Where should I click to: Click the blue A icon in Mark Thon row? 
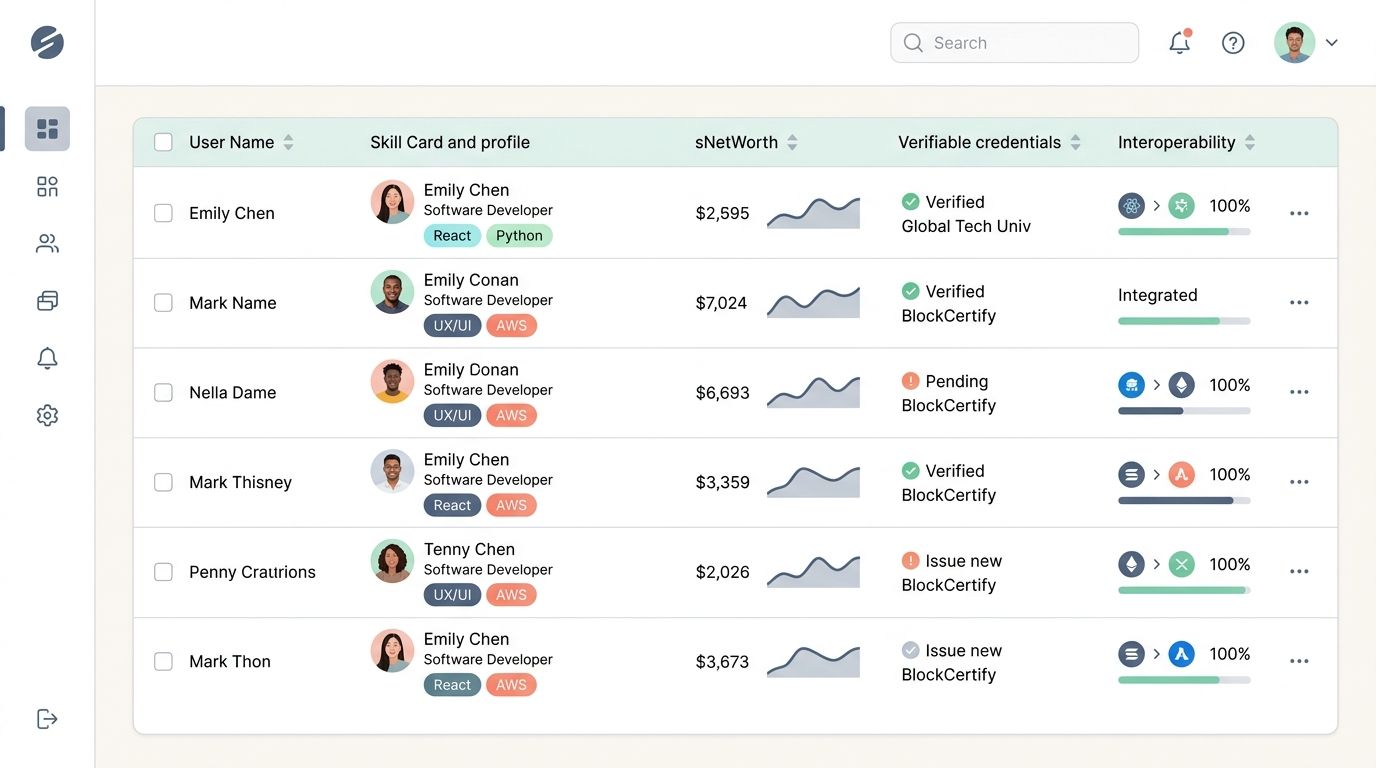point(1182,654)
